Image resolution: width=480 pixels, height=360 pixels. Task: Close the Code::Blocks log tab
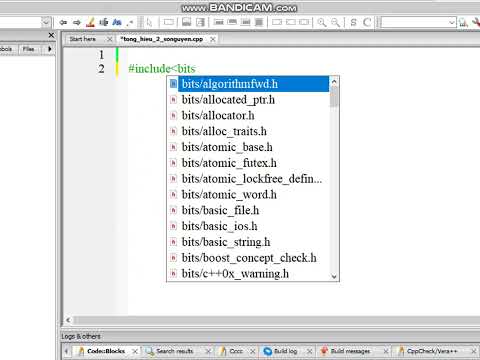pyautogui.click(x=135, y=351)
